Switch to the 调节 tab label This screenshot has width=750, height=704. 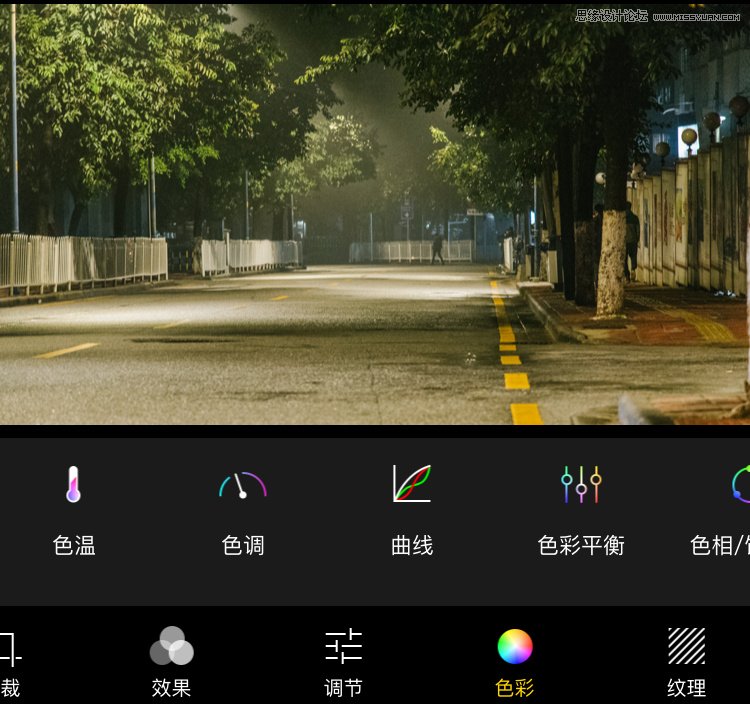[343, 688]
